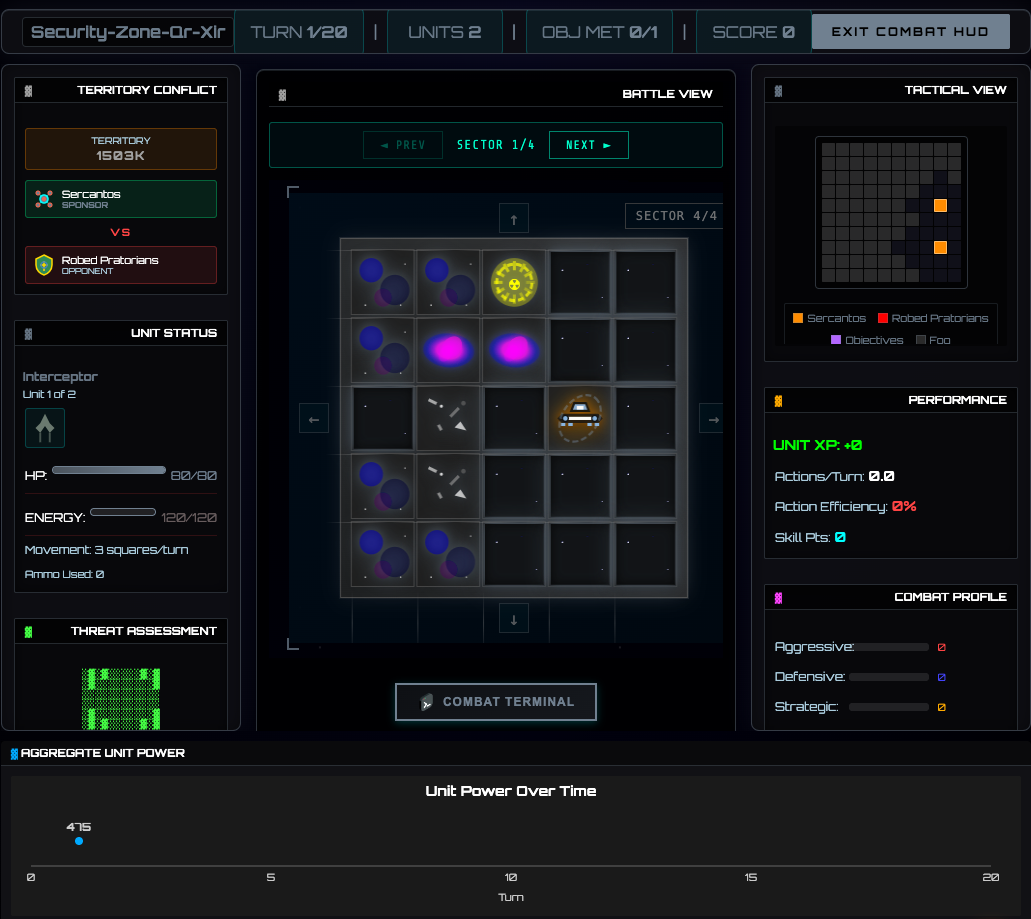
Task: Click the right arrow beside the battle grid
Action: pyautogui.click(x=711, y=418)
